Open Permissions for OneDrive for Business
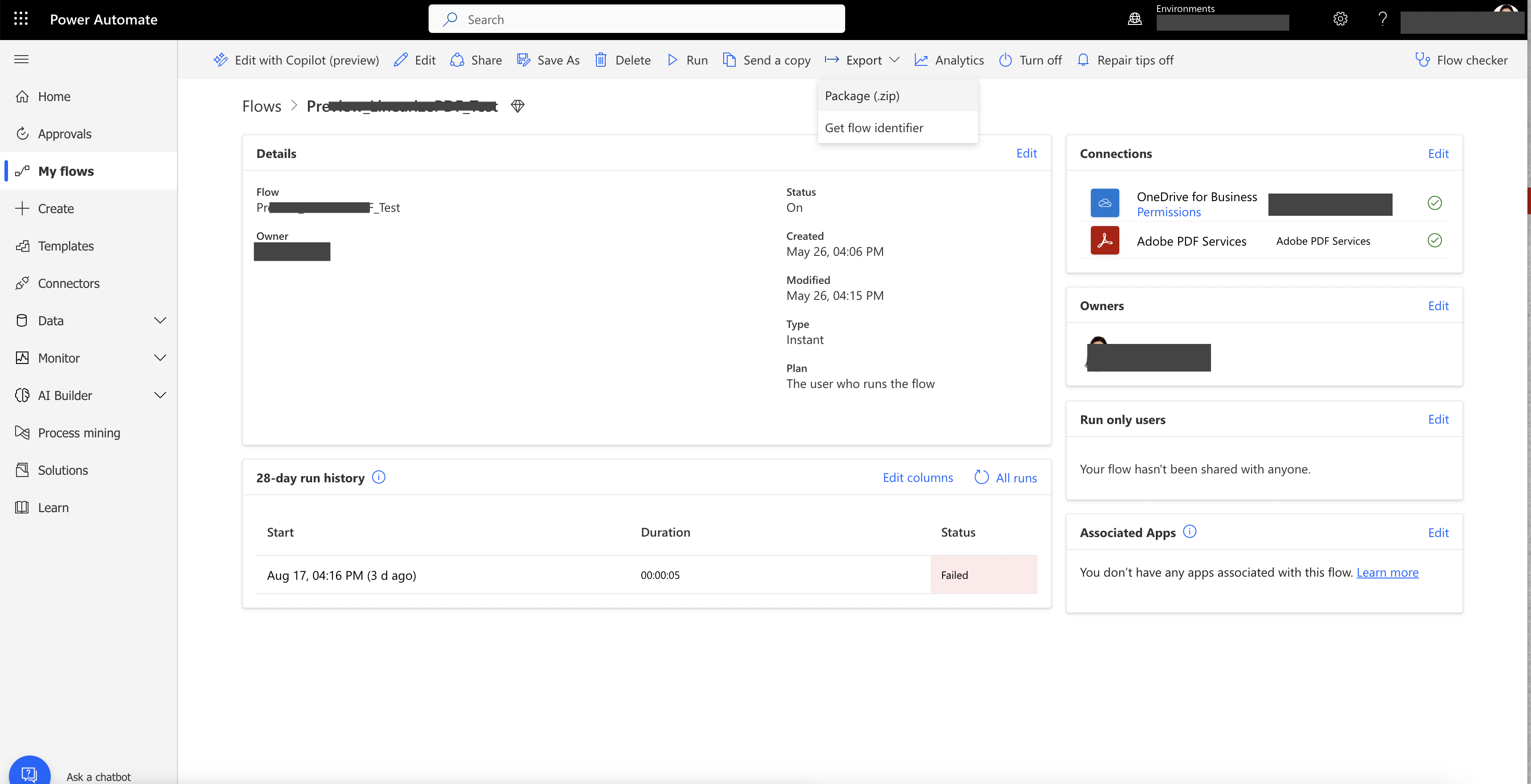The image size is (1531, 784). click(x=1168, y=212)
